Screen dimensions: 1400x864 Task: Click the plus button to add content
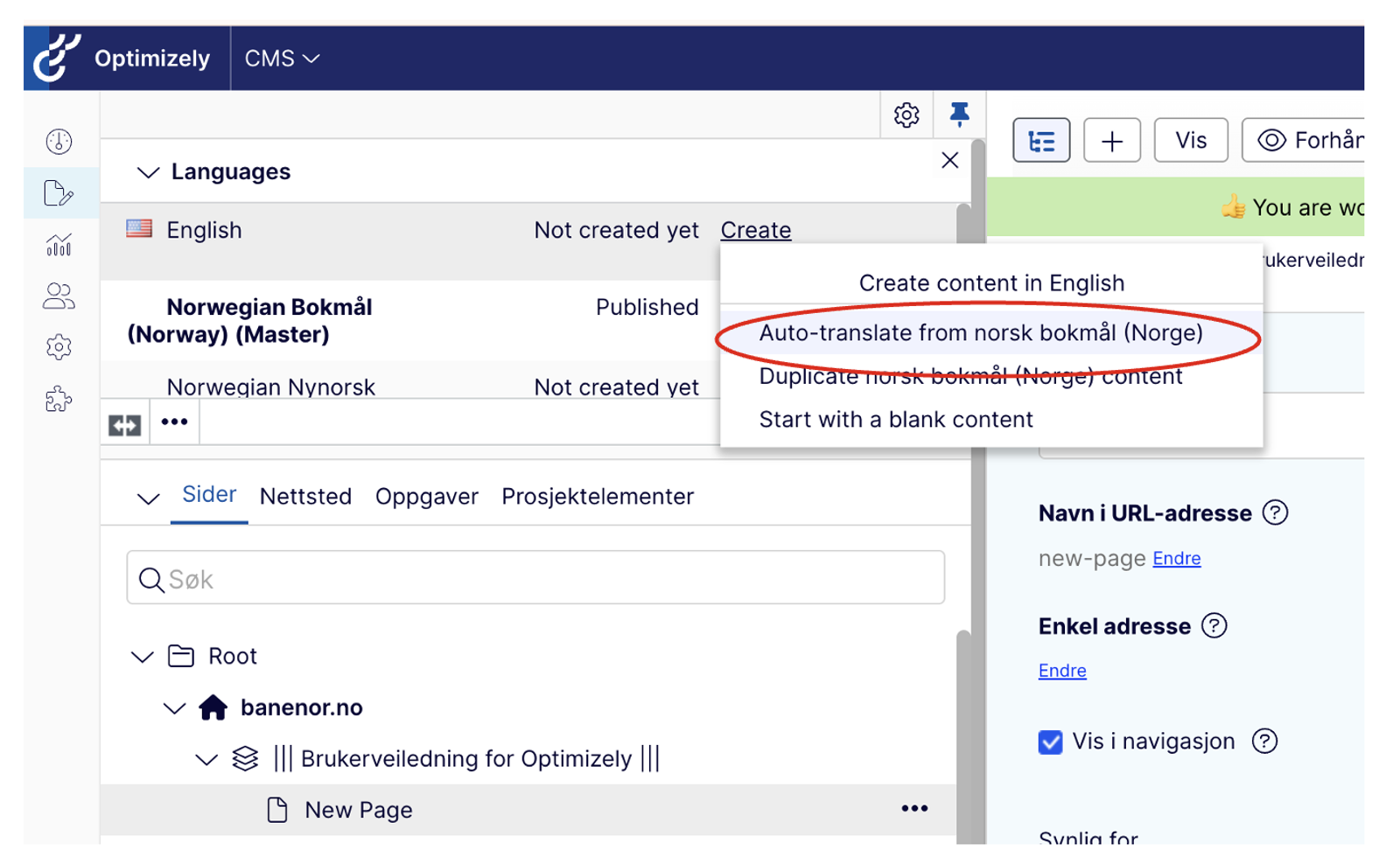click(1111, 141)
